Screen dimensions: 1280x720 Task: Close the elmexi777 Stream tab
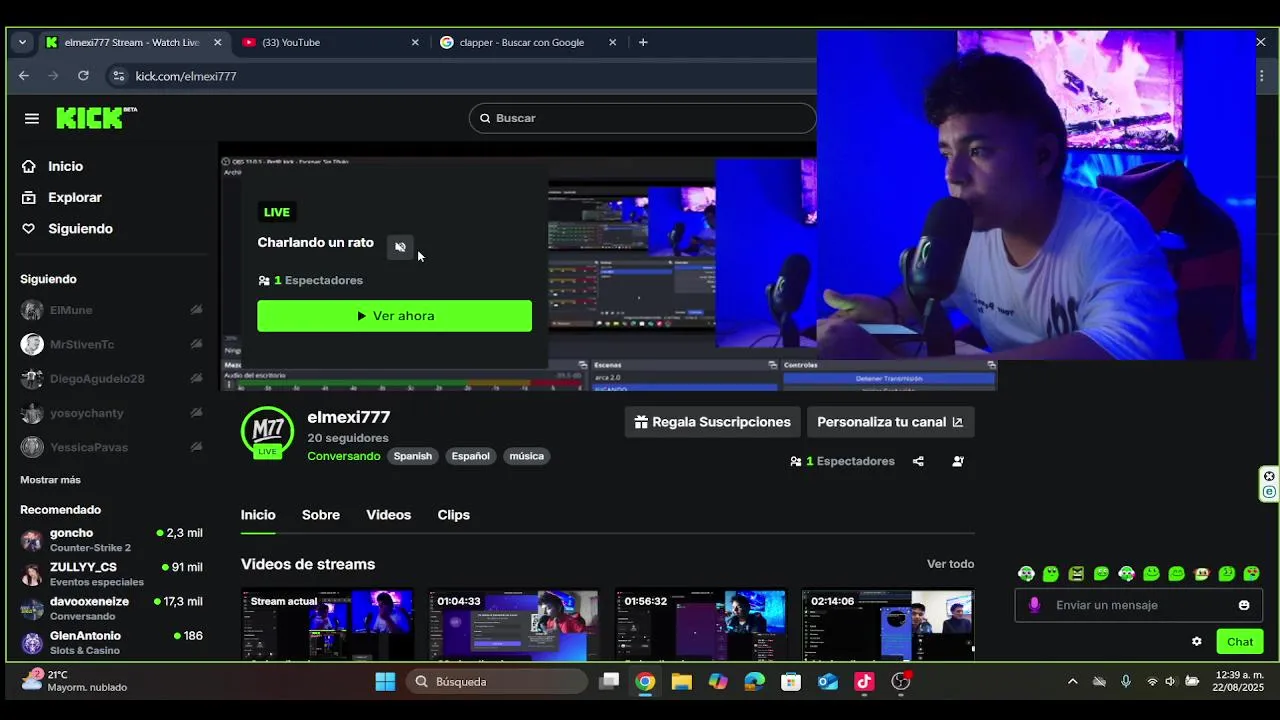tap(217, 42)
